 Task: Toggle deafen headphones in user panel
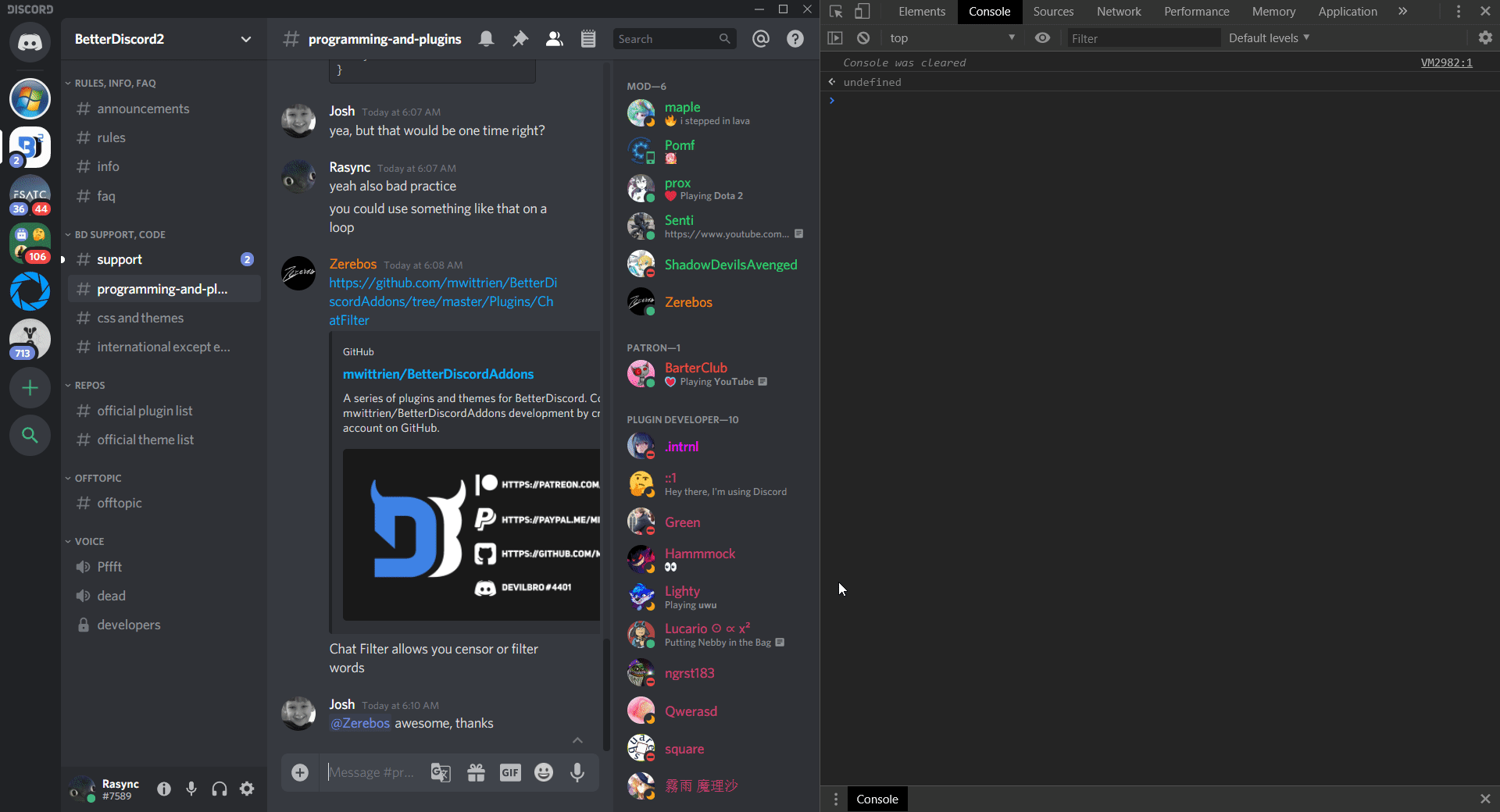[x=220, y=789]
